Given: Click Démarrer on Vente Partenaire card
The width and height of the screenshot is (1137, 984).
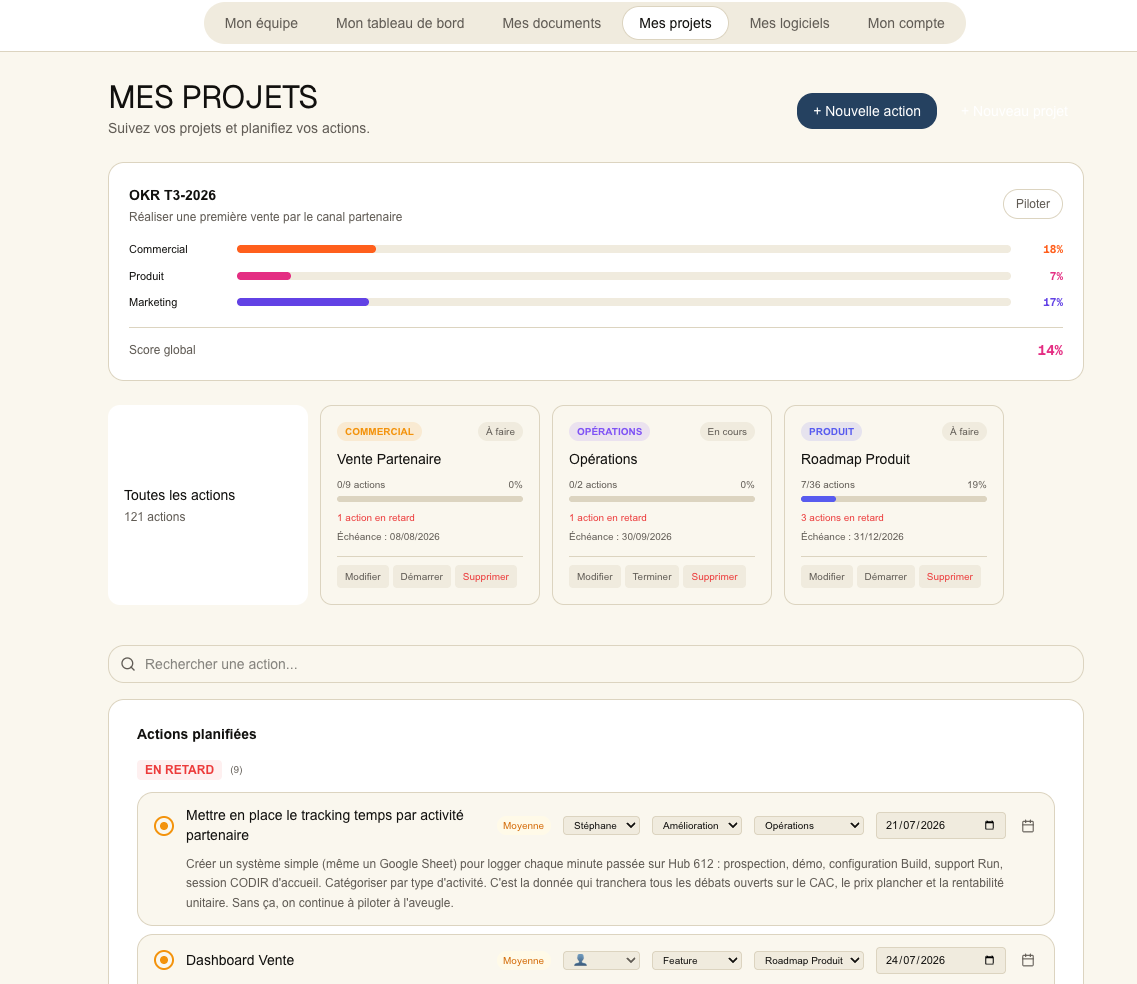Looking at the screenshot, I should 421,576.
